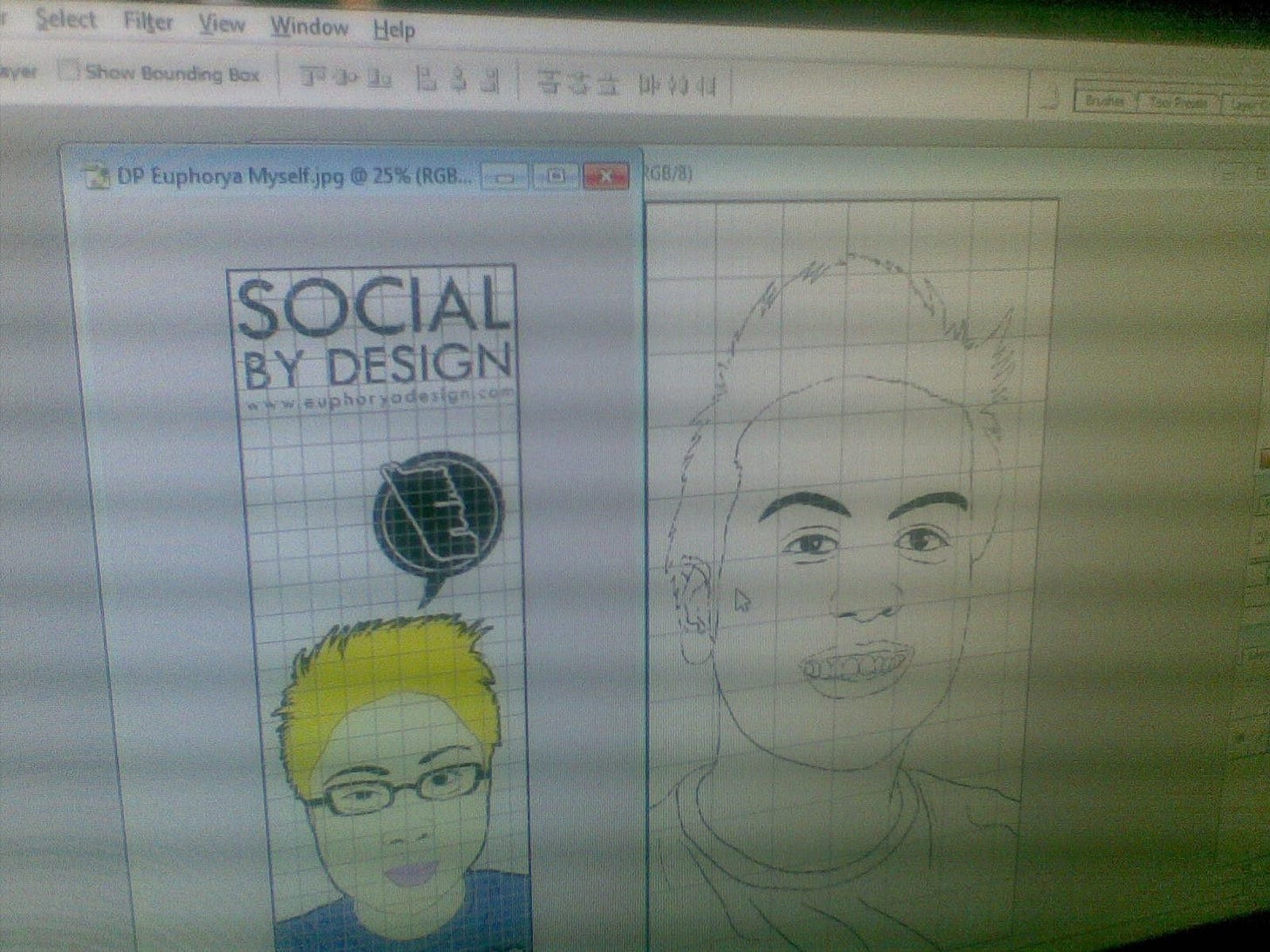Maximize the DP Euphorya Myself.jpg window

[555, 176]
